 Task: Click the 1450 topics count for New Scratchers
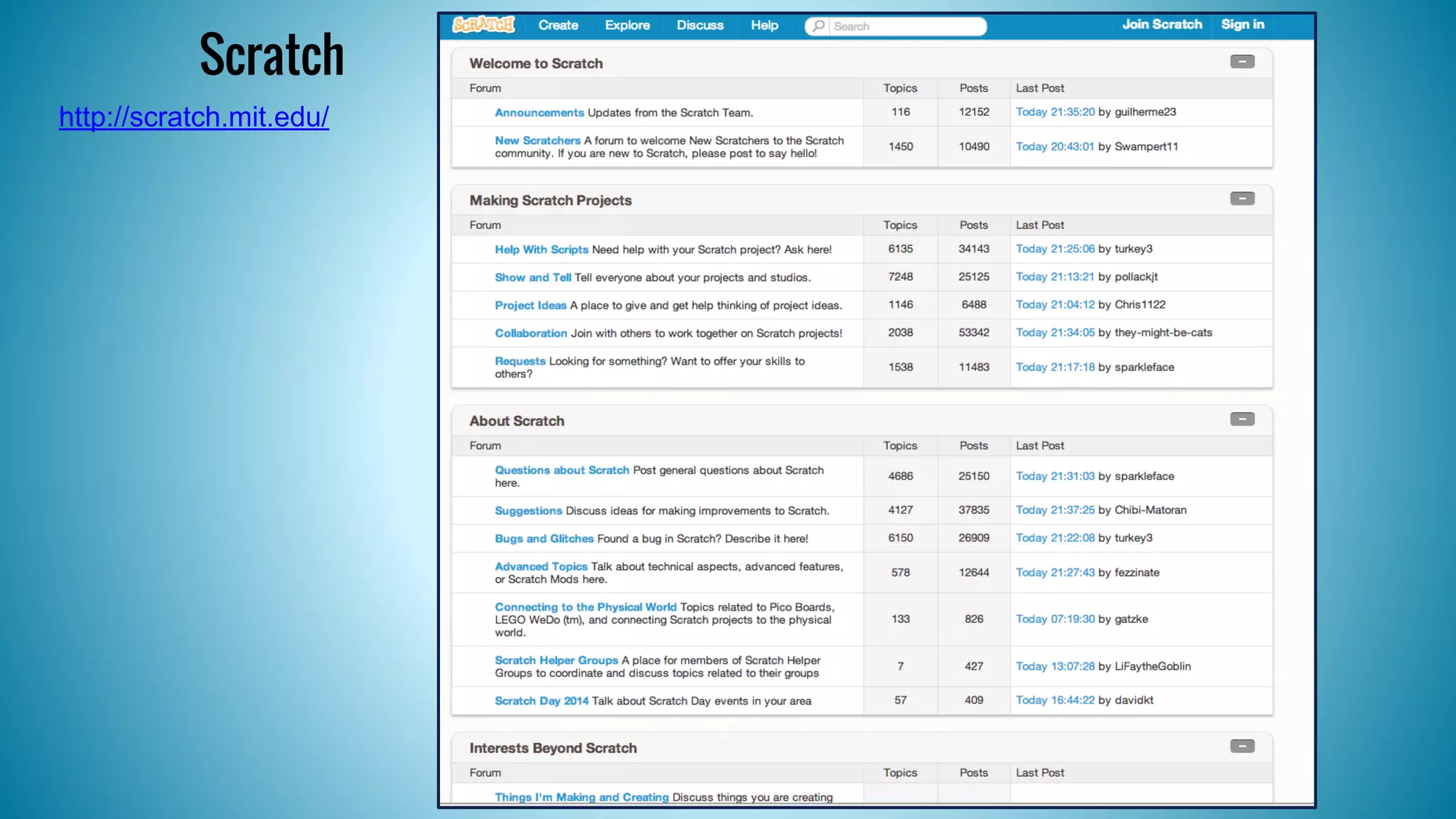901,146
